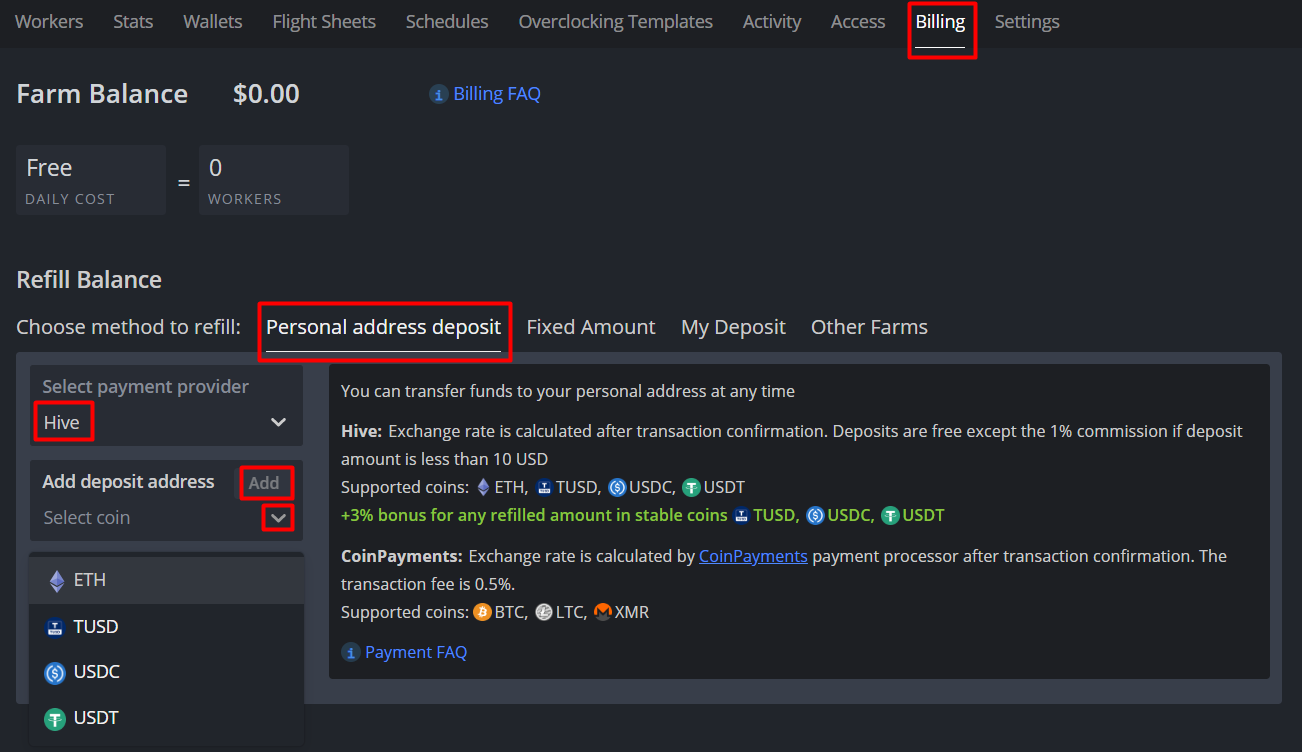The width and height of the screenshot is (1302, 752).
Task: Select the My Deposit refill method
Action: 733,328
